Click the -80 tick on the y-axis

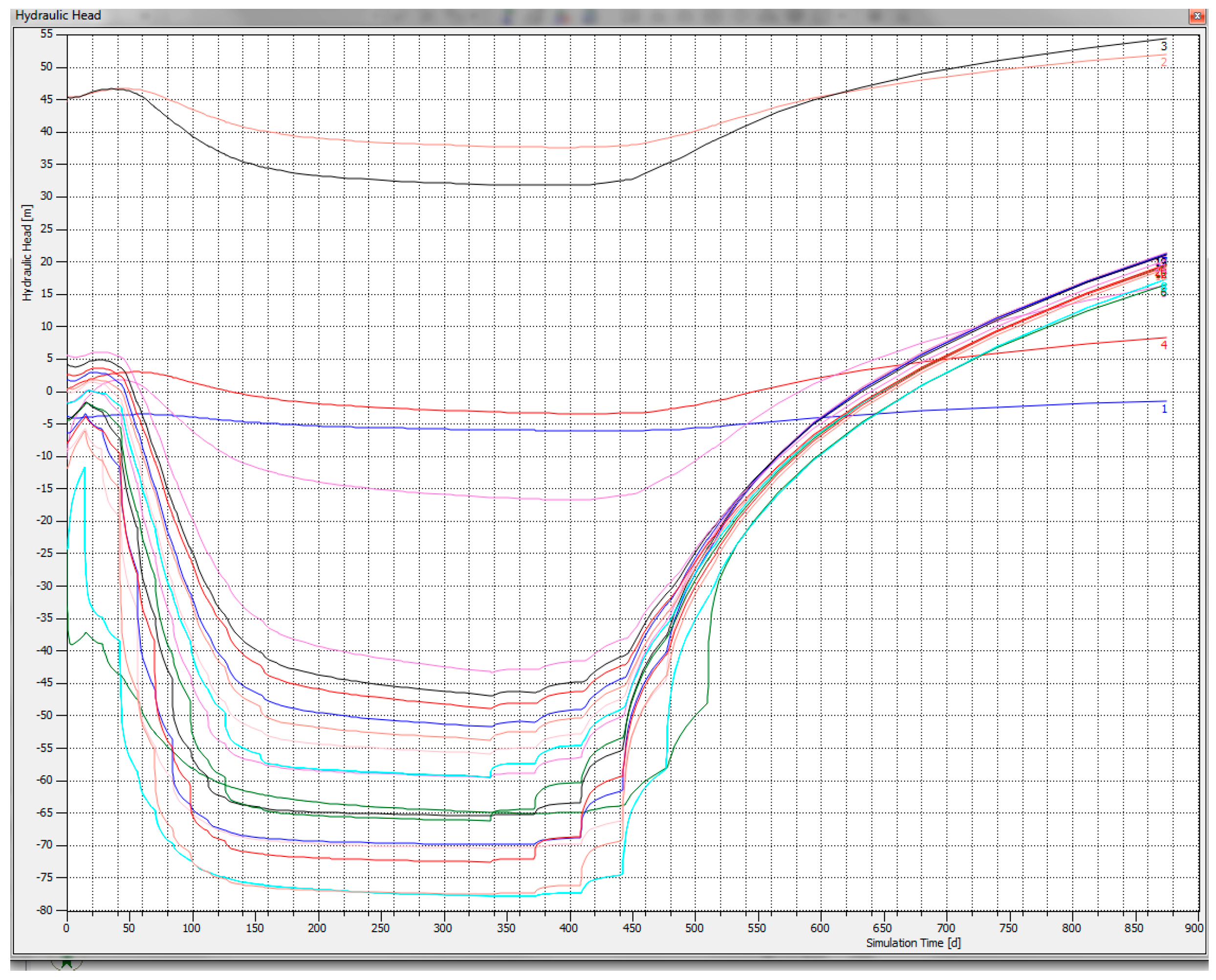44,910
